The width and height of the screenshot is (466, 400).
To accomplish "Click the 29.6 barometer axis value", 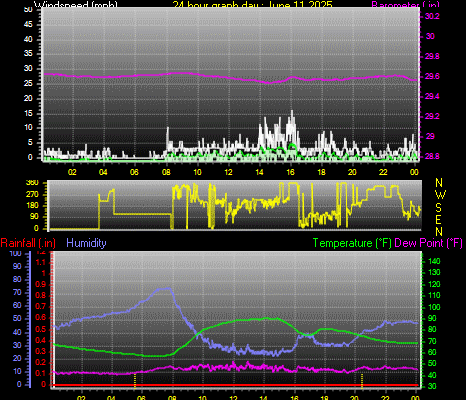I will tap(432, 76).
